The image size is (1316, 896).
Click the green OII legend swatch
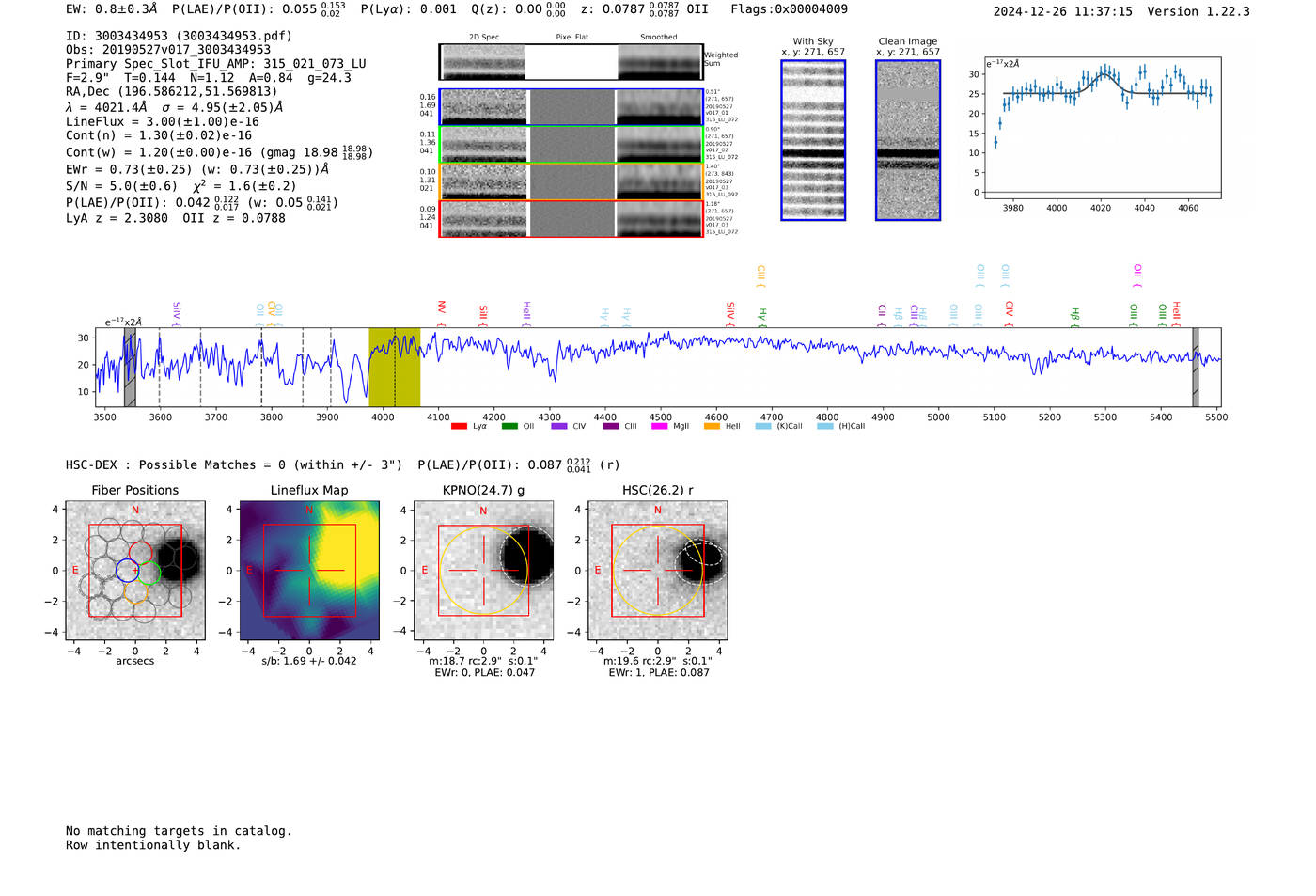click(509, 426)
